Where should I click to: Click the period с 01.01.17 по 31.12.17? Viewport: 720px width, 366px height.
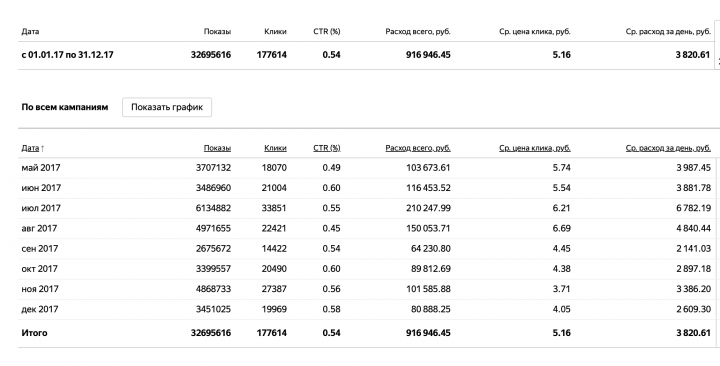[x=67, y=55]
